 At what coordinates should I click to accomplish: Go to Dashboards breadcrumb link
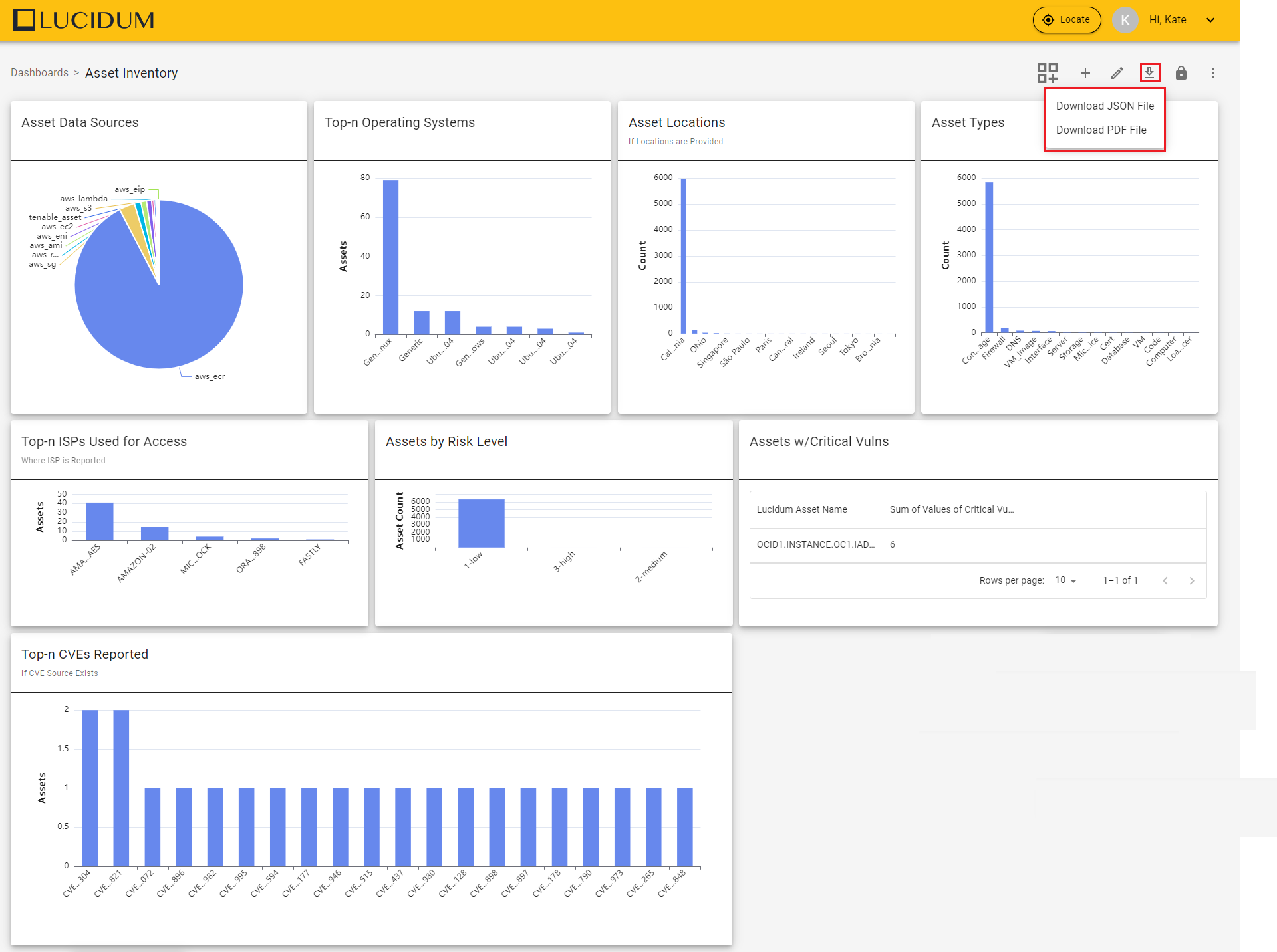coord(39,73)
